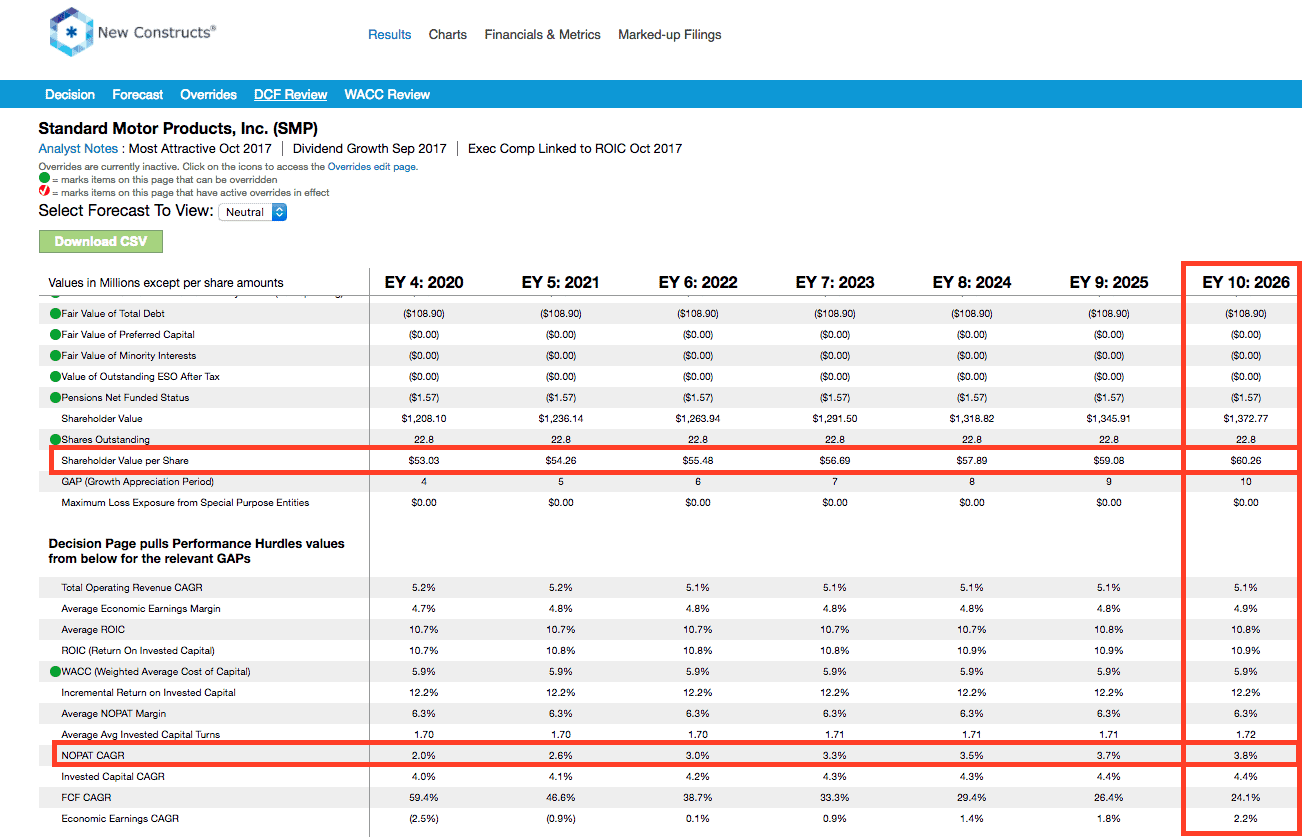Click the EY 7: 2023 column header
This screenshot has height=837, width=1302.
point(835,283)
